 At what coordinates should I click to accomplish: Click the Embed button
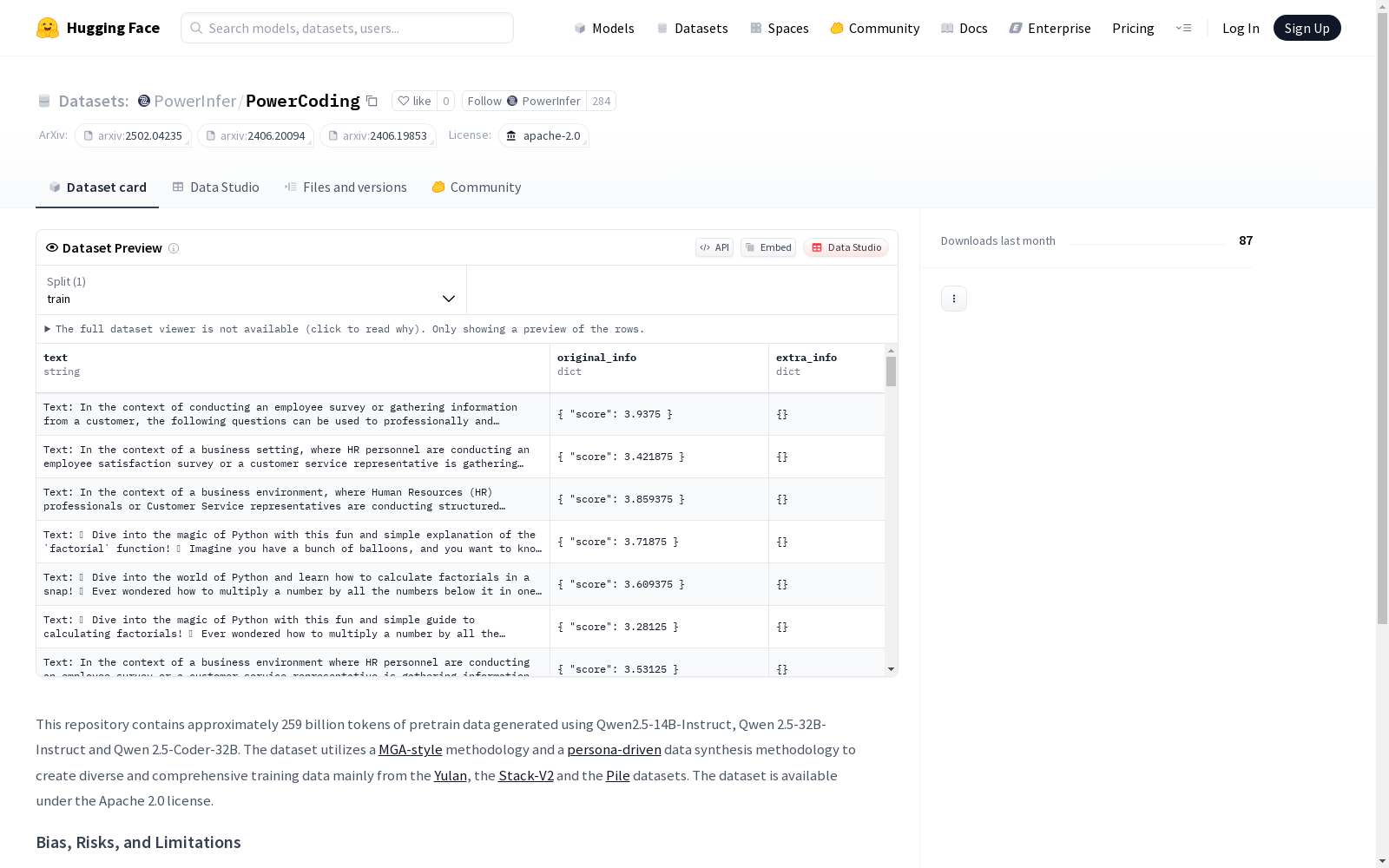coord(768,247)
